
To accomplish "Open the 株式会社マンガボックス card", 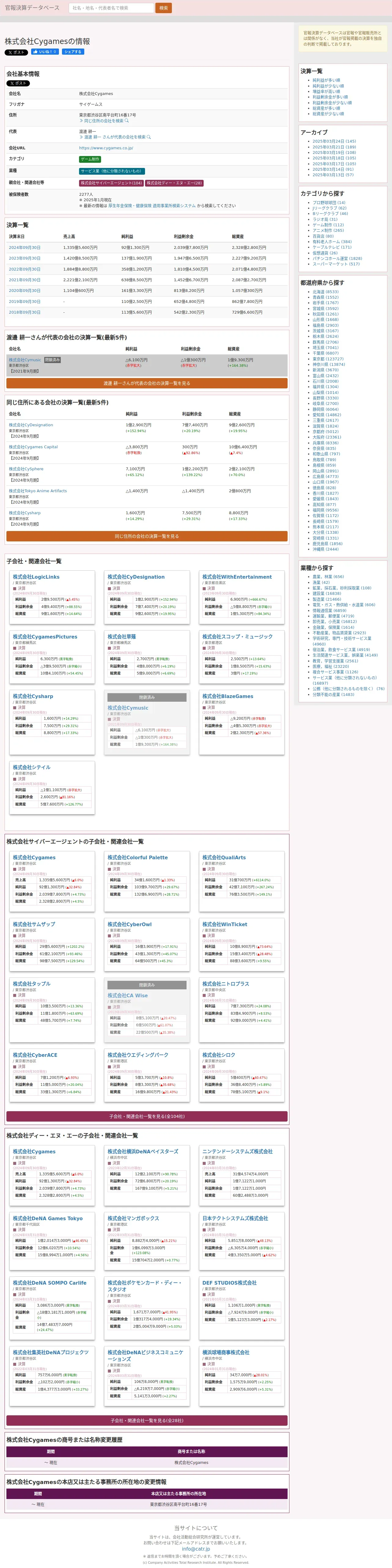I will tap(133, 1218).
